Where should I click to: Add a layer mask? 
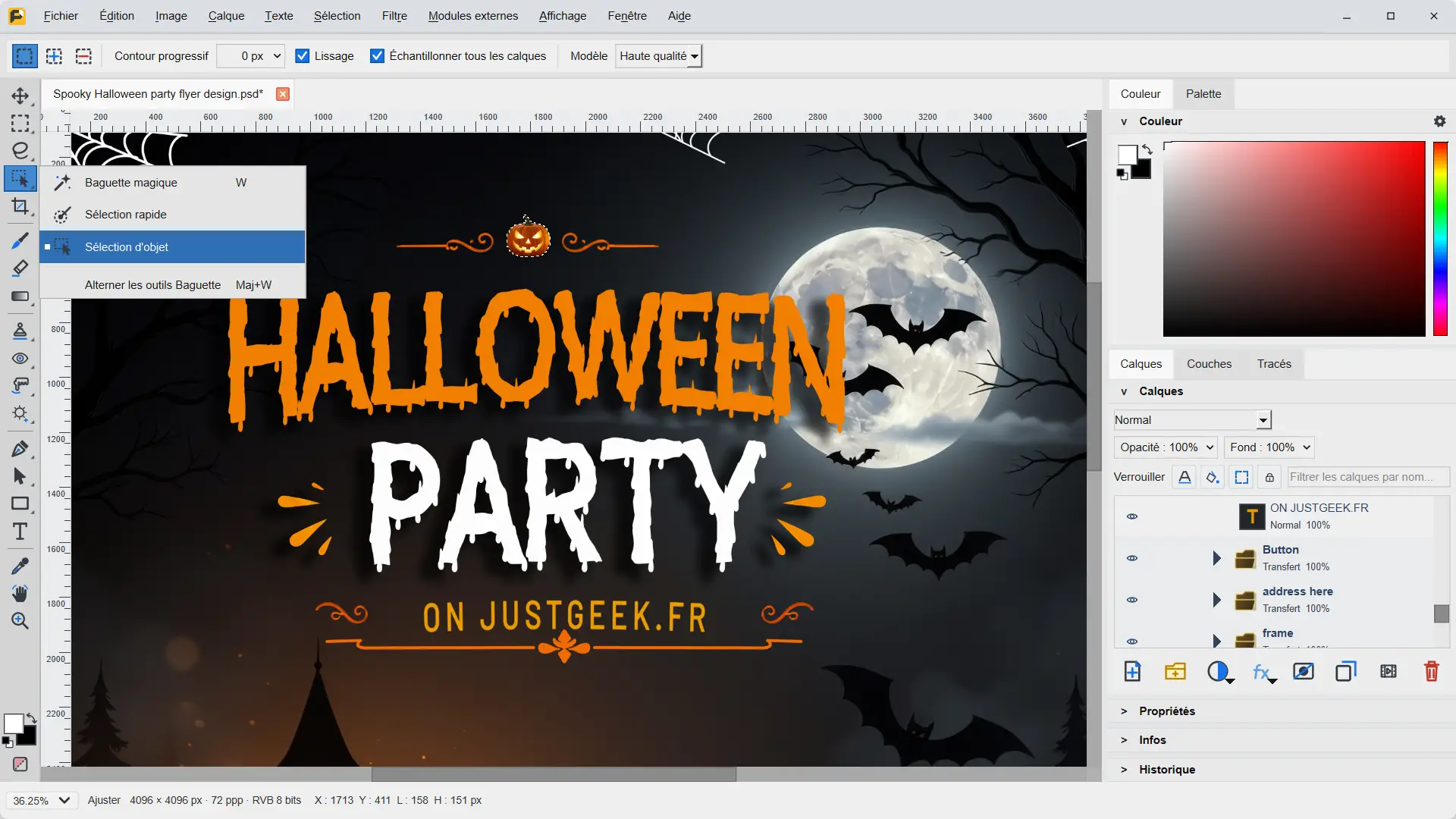1304,672
